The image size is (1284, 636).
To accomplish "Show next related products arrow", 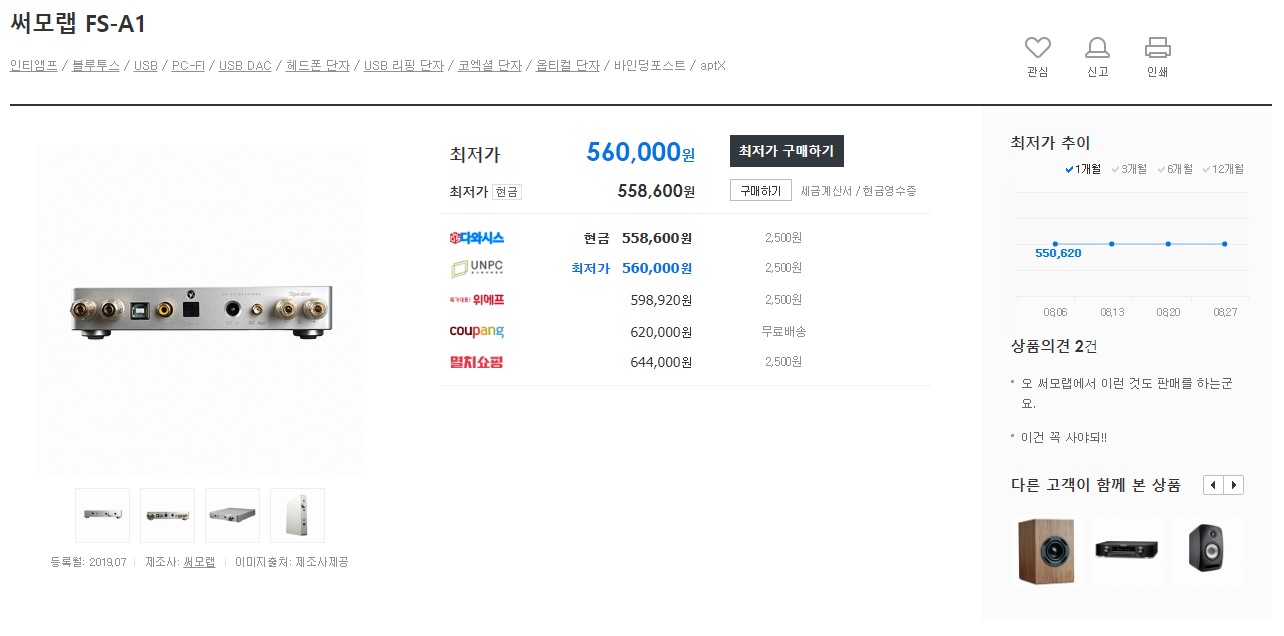I will (1234, 485).
